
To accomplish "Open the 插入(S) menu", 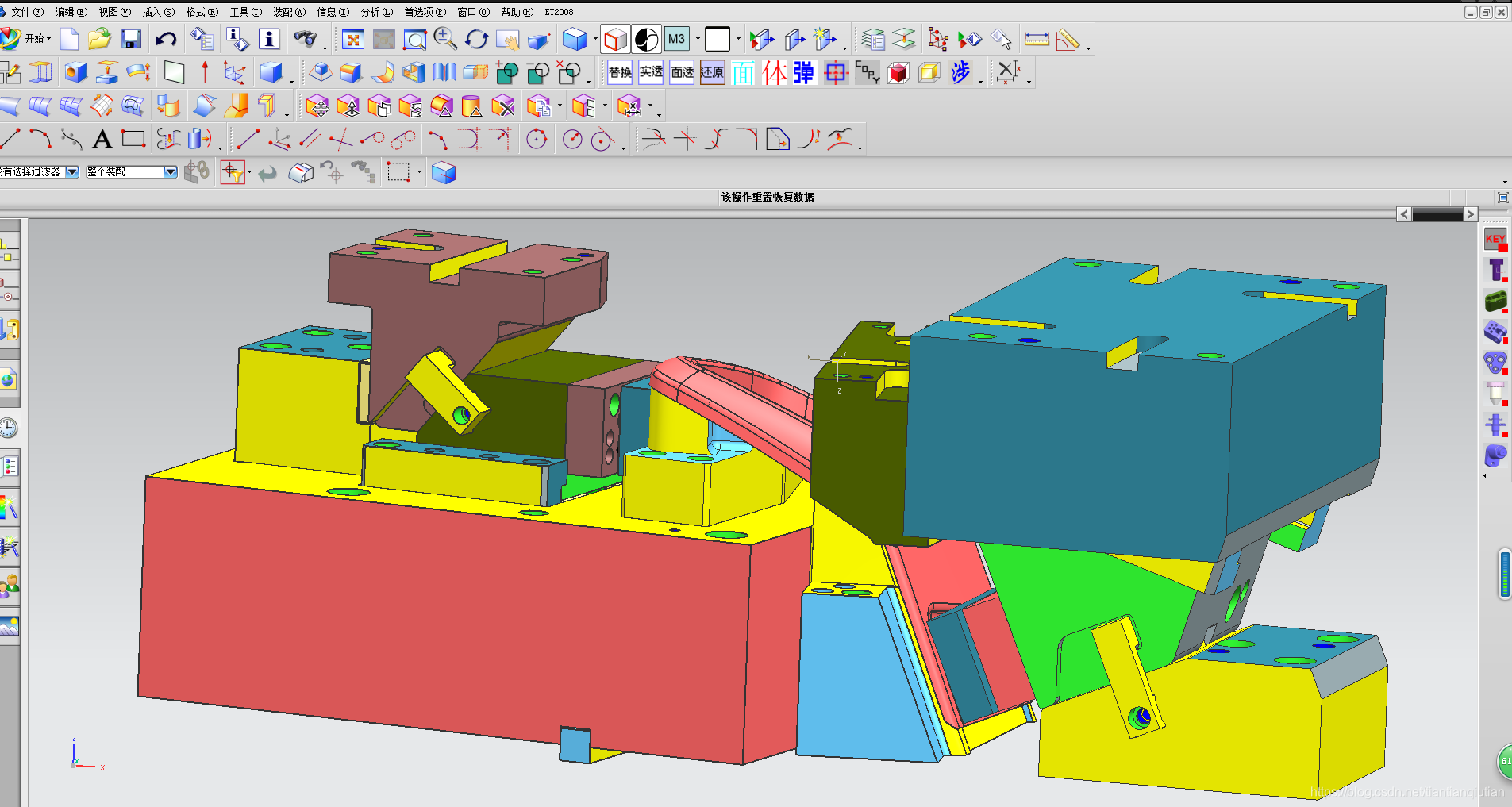I will coord(158,12).
